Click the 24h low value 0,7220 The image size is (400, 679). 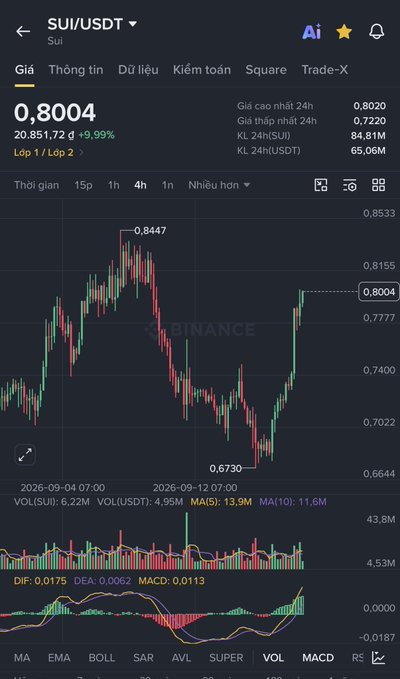pos(370,121)
